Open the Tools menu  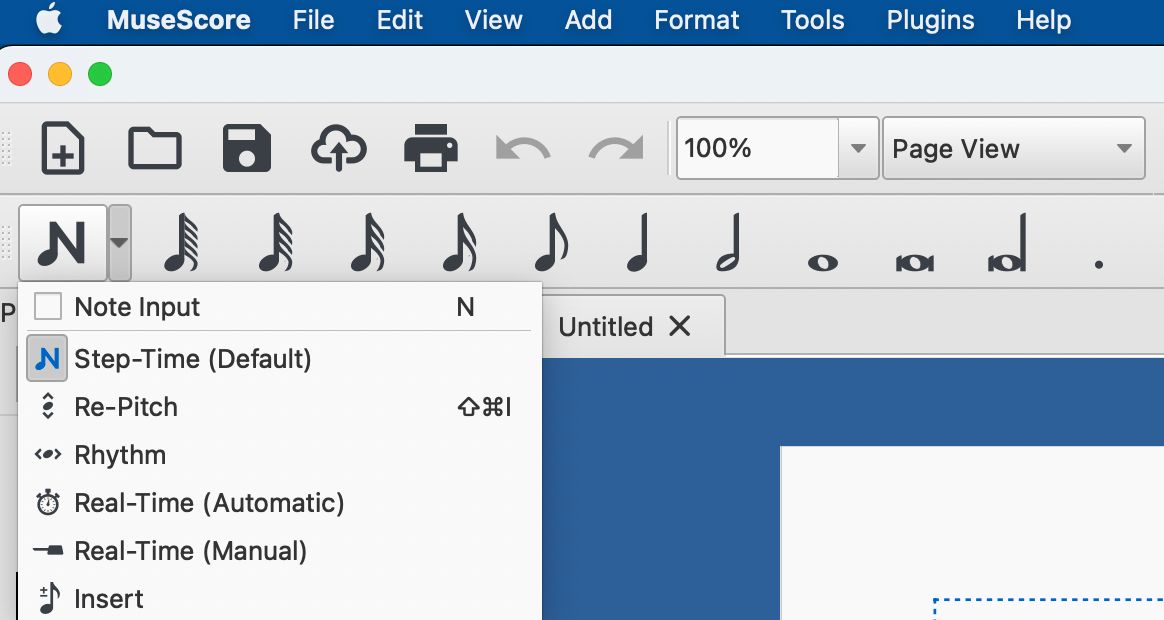(x=813, y=20)
